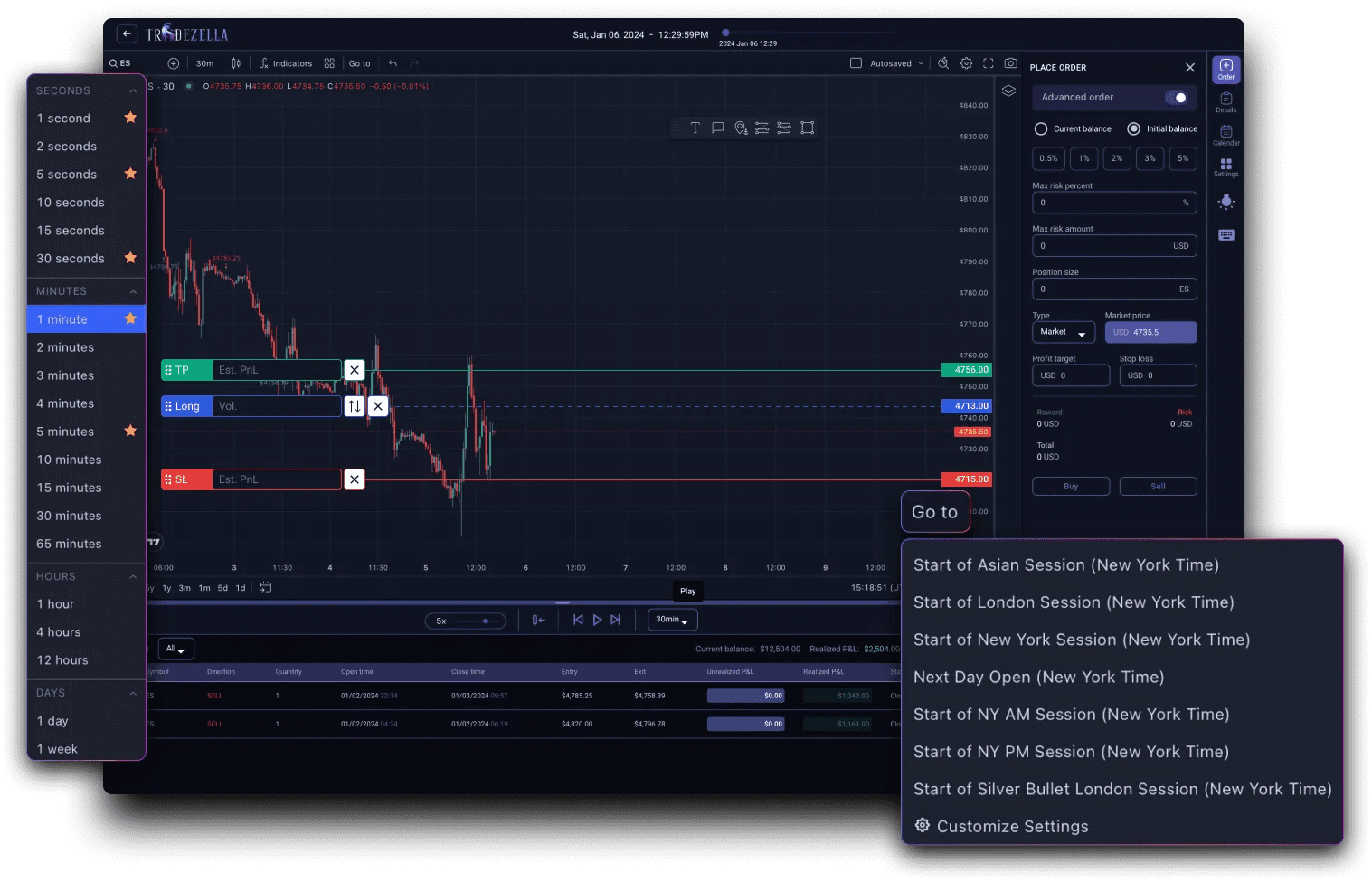Viewport: 1372px width, 882px height.
Task: Select Start of London Session from Go to menu
Action: click(1074, 602)
